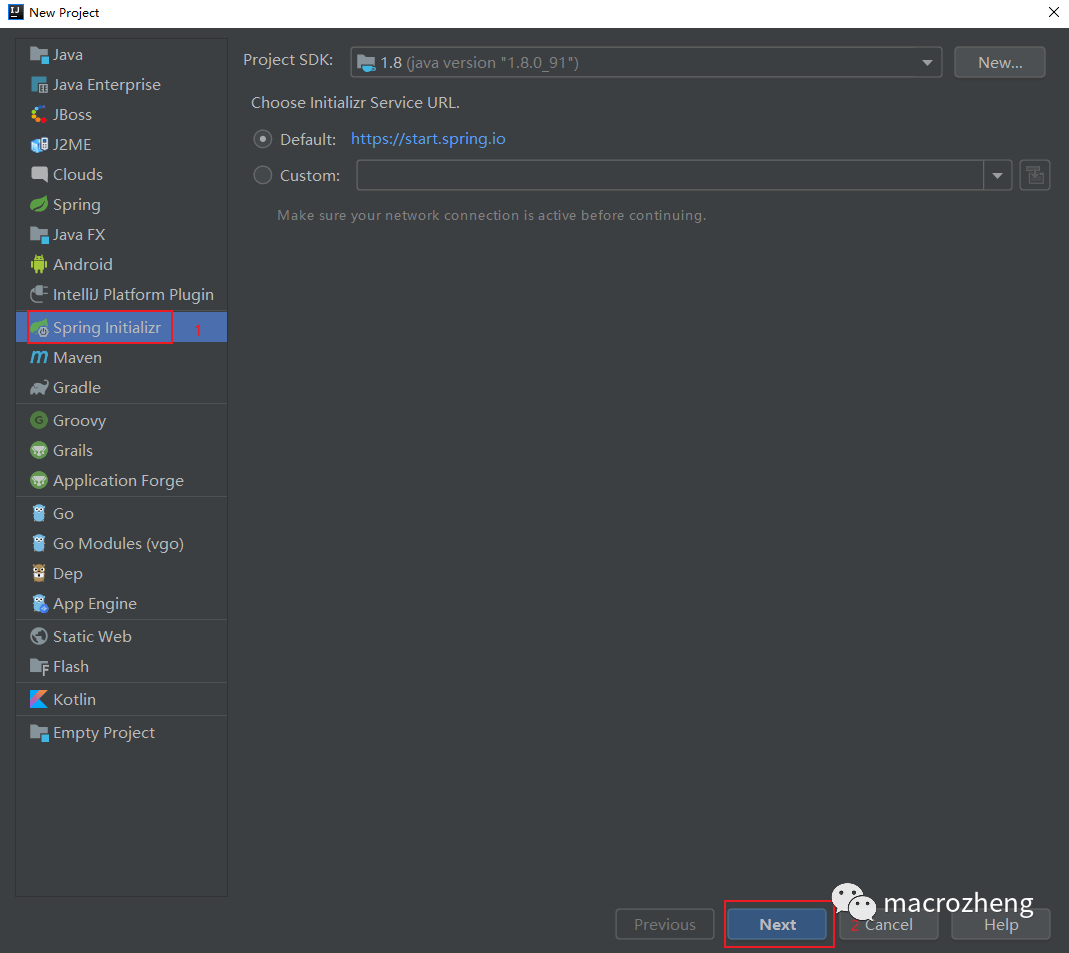Select the Go Modules (vgo) text label
Viewport: 1069px width, 953px height.
(119, 543)
